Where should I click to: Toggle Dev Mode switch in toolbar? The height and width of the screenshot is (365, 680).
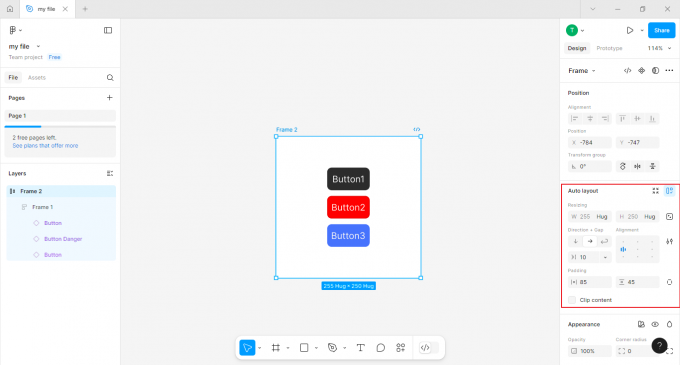coord(429,348)
